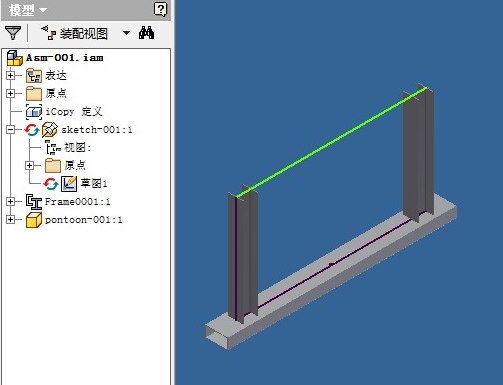
Task: Open the 装配视图 dropdown arrow
Action: [x=126, y=33]
